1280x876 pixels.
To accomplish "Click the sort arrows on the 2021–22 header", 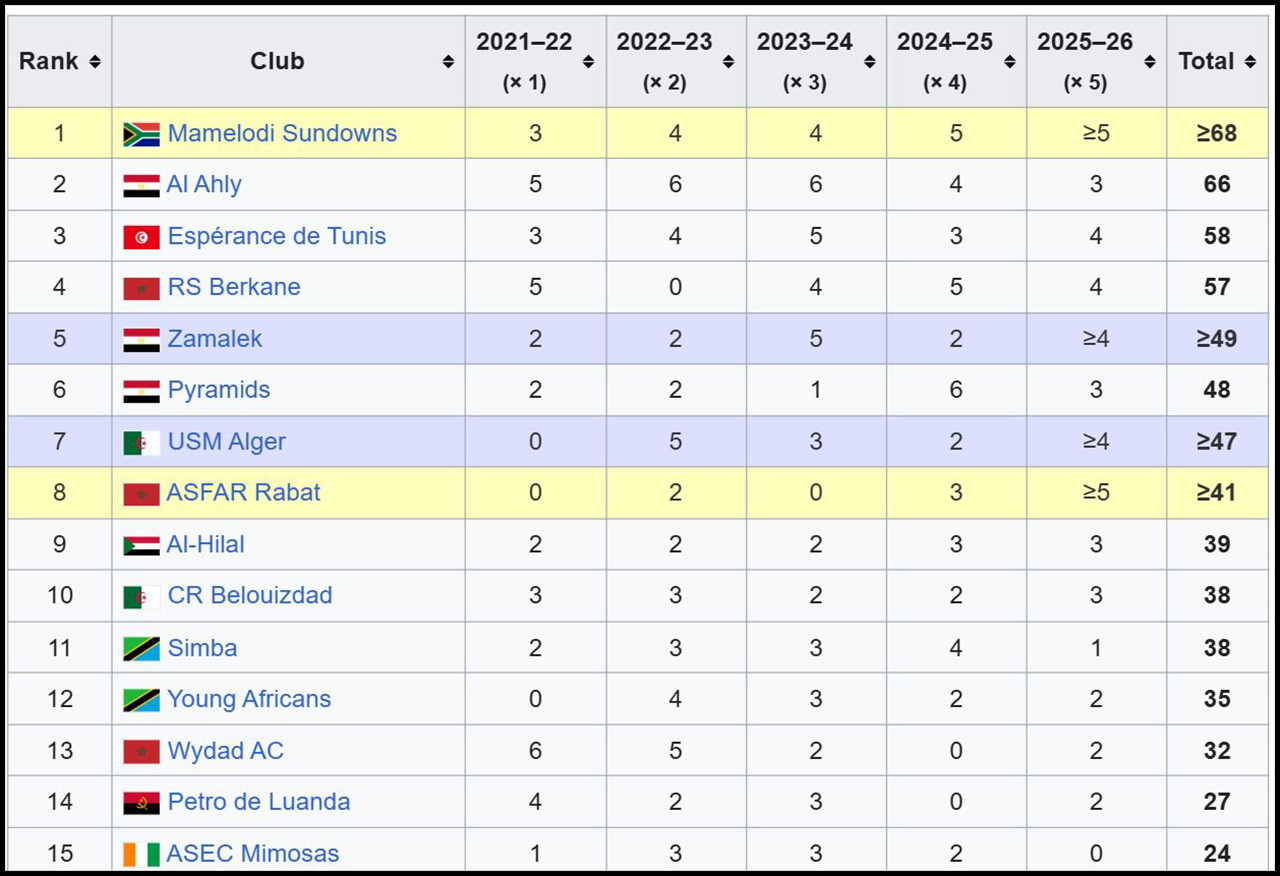I will click(x=587, y=61).
